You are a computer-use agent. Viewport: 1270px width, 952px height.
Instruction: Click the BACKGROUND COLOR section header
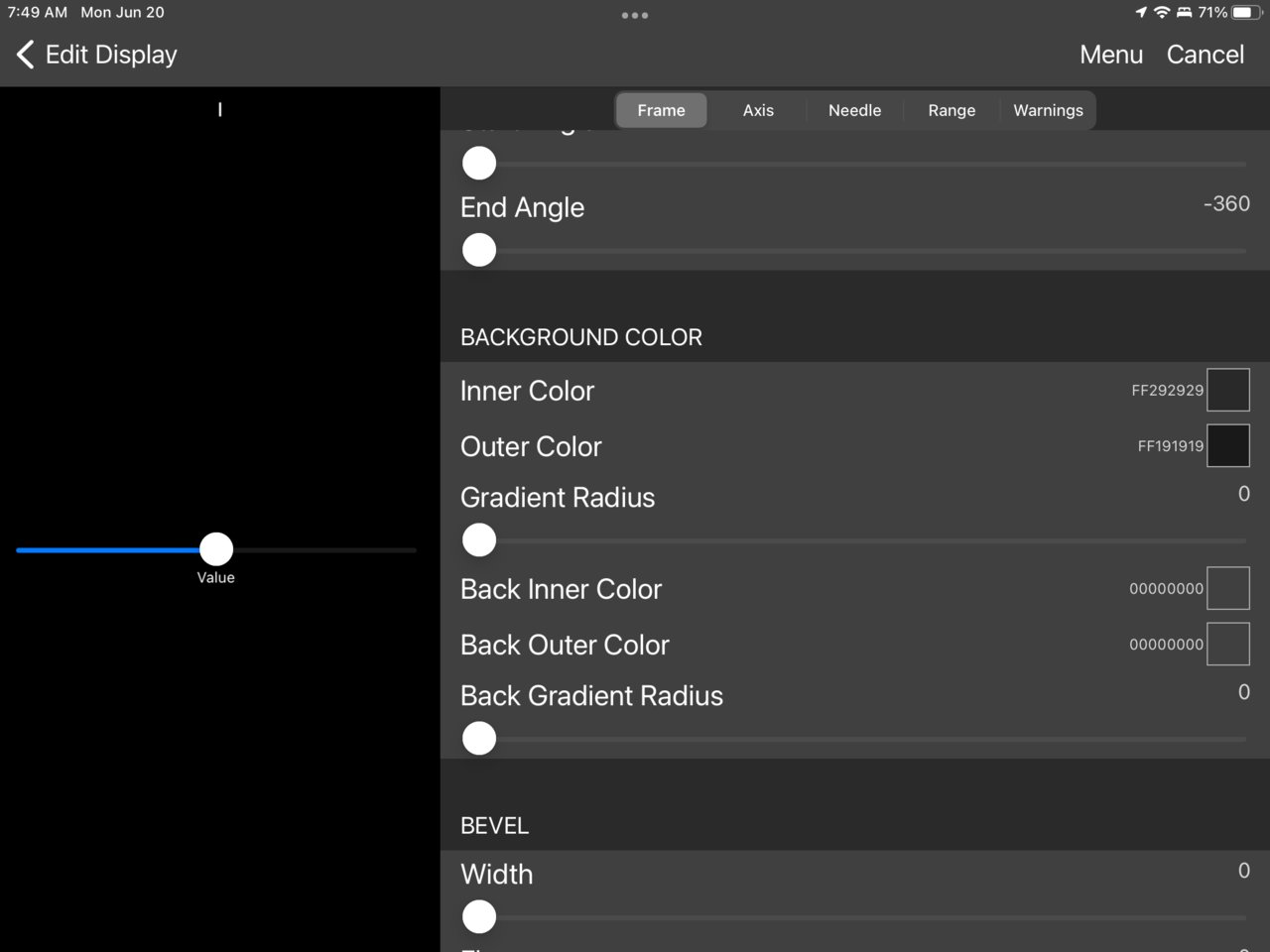tap(581, 337)
